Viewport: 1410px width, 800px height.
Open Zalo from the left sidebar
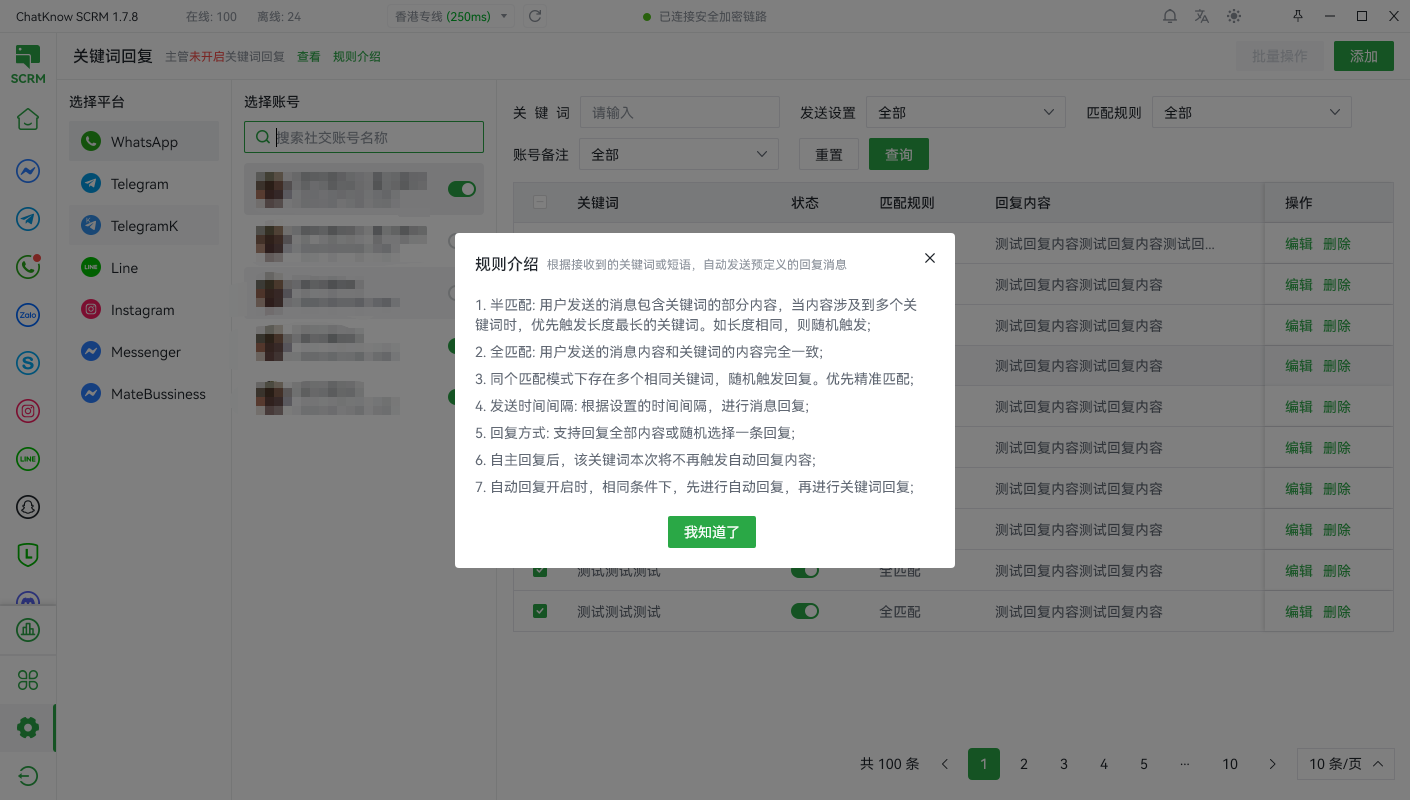(28, 315)
